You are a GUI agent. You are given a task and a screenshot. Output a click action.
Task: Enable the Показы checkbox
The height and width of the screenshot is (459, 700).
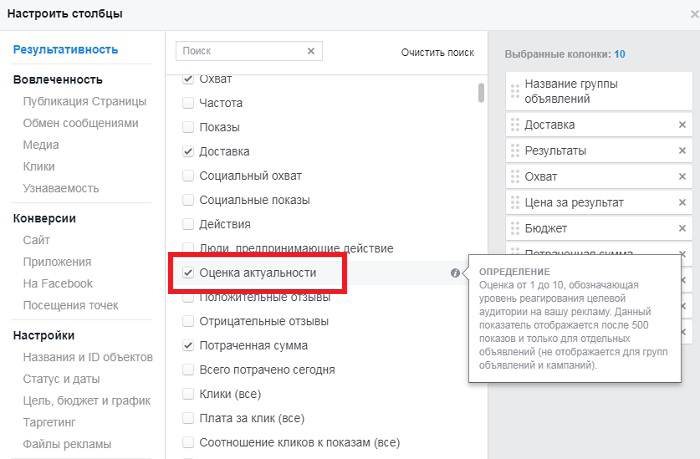[188, 127]
